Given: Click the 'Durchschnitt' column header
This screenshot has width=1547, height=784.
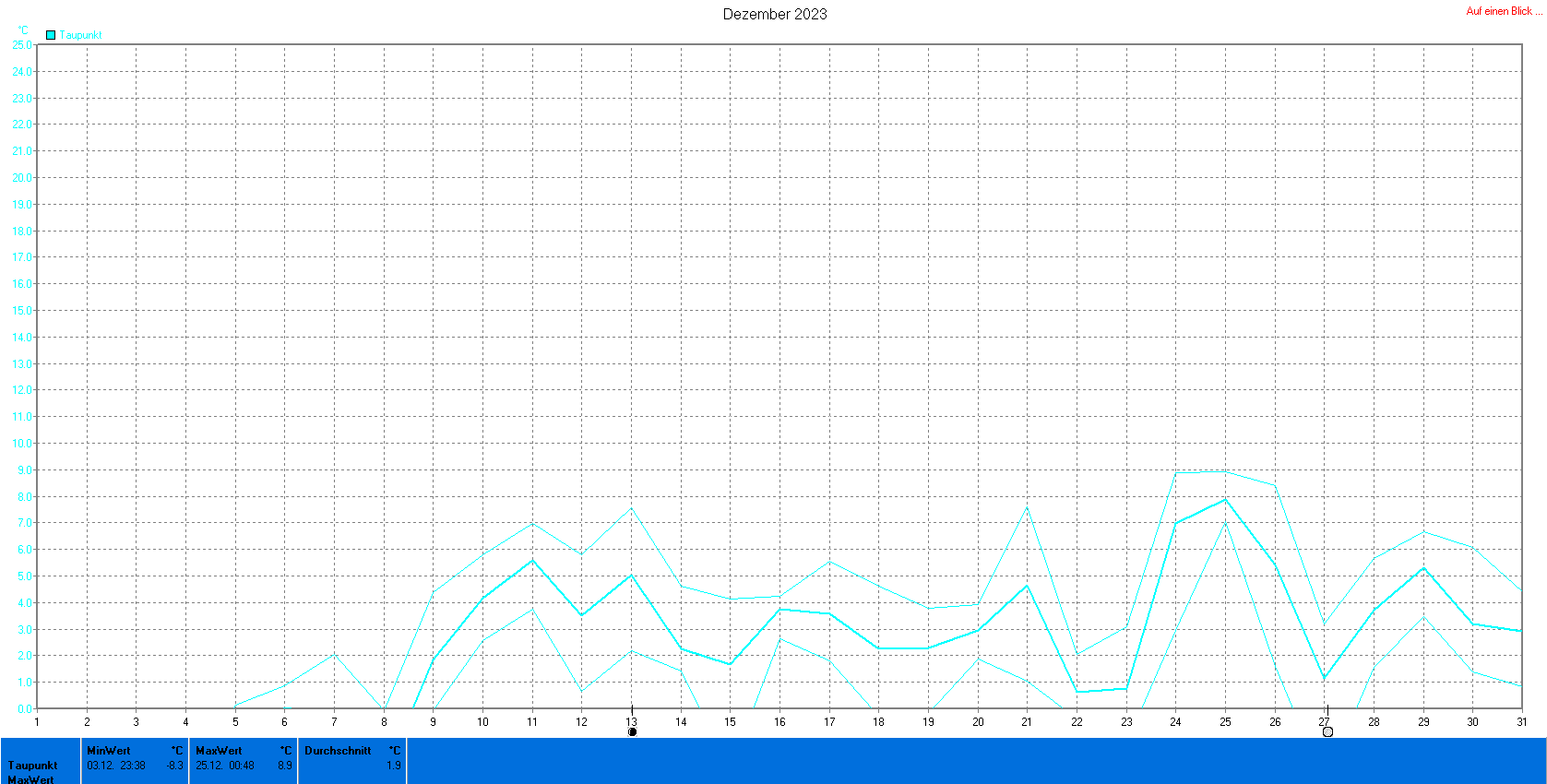Looking at the screenshot, I should (338, 751).
